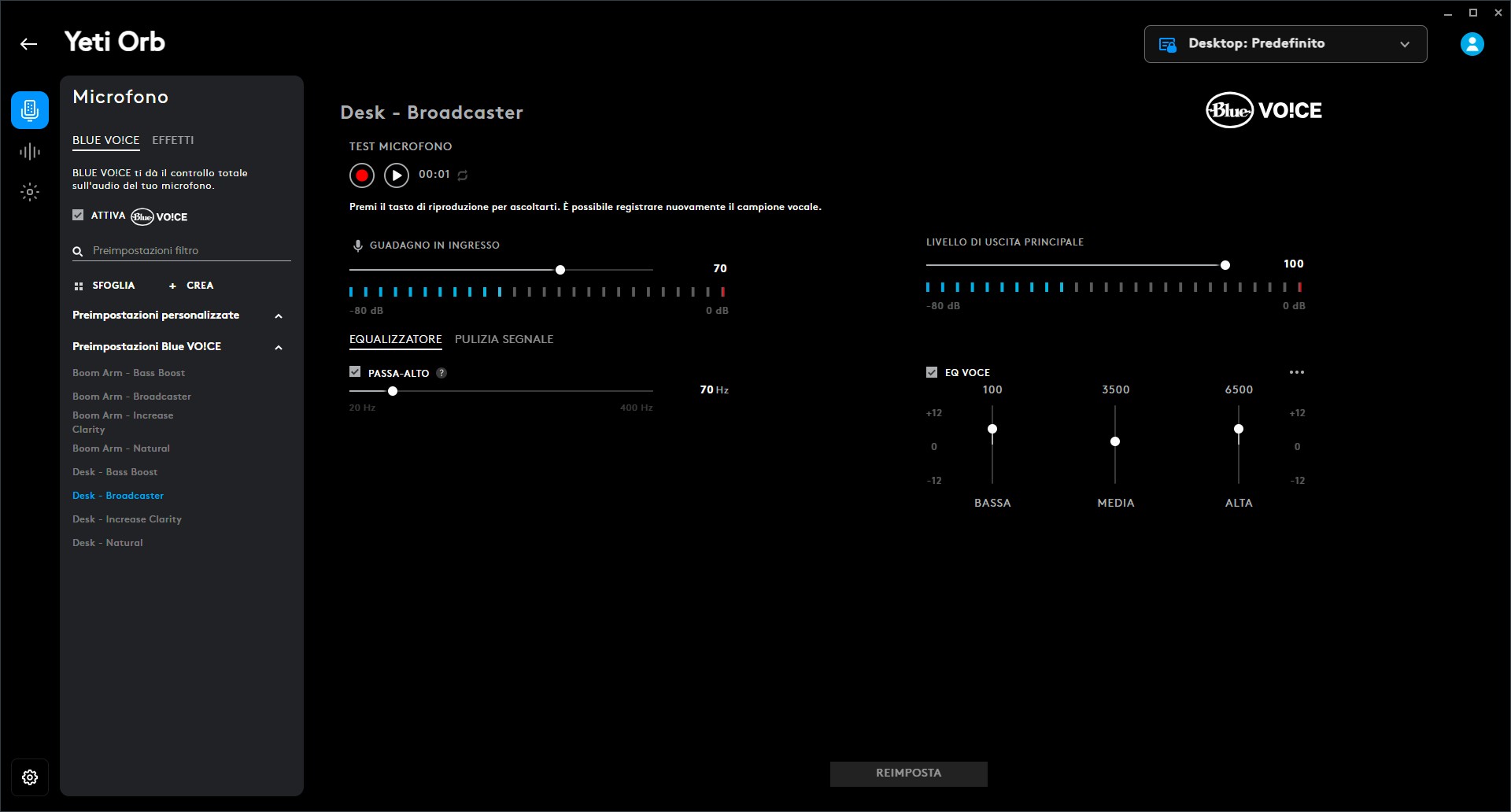Play back the recorded microphone sample

397,175
